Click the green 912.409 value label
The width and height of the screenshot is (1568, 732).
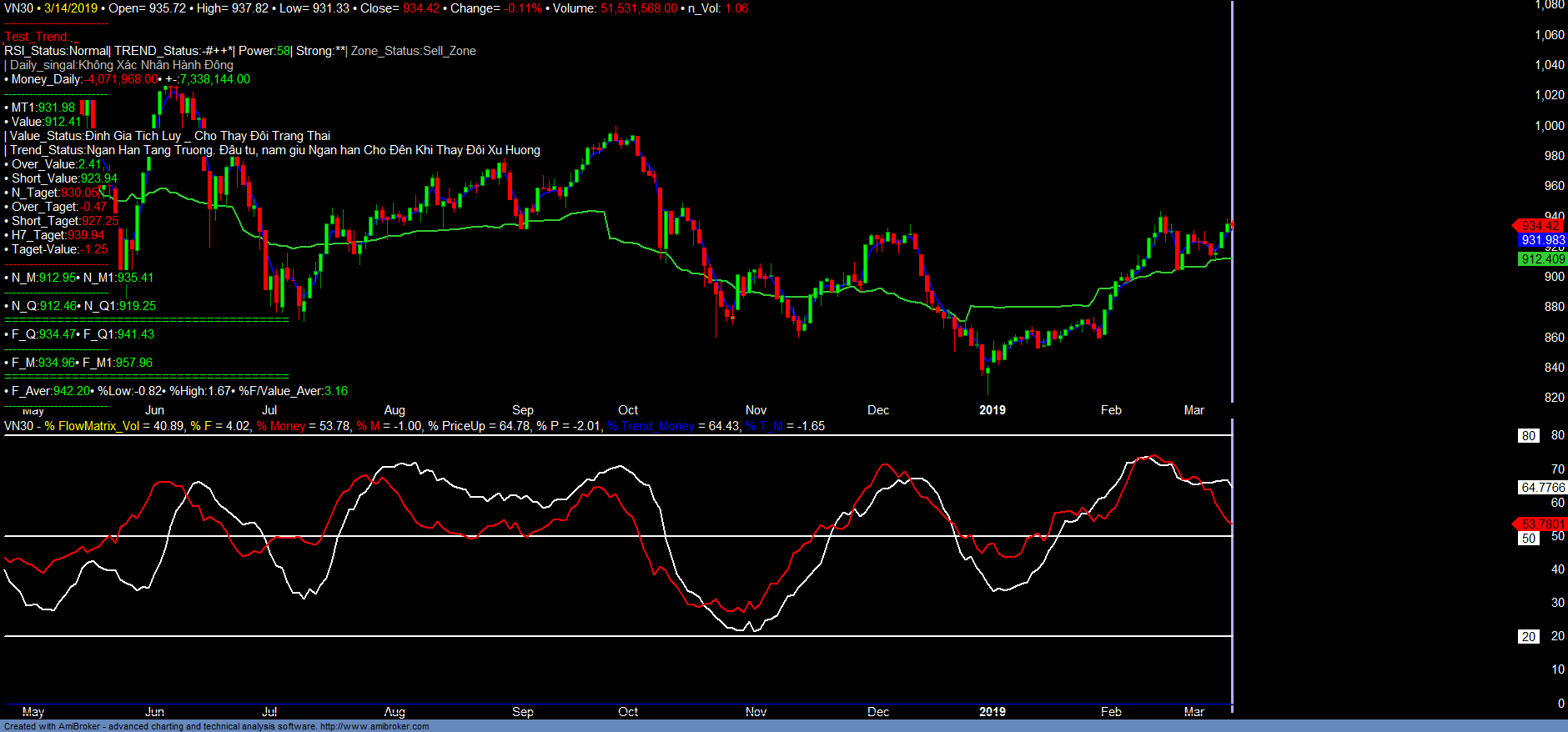1542,259
